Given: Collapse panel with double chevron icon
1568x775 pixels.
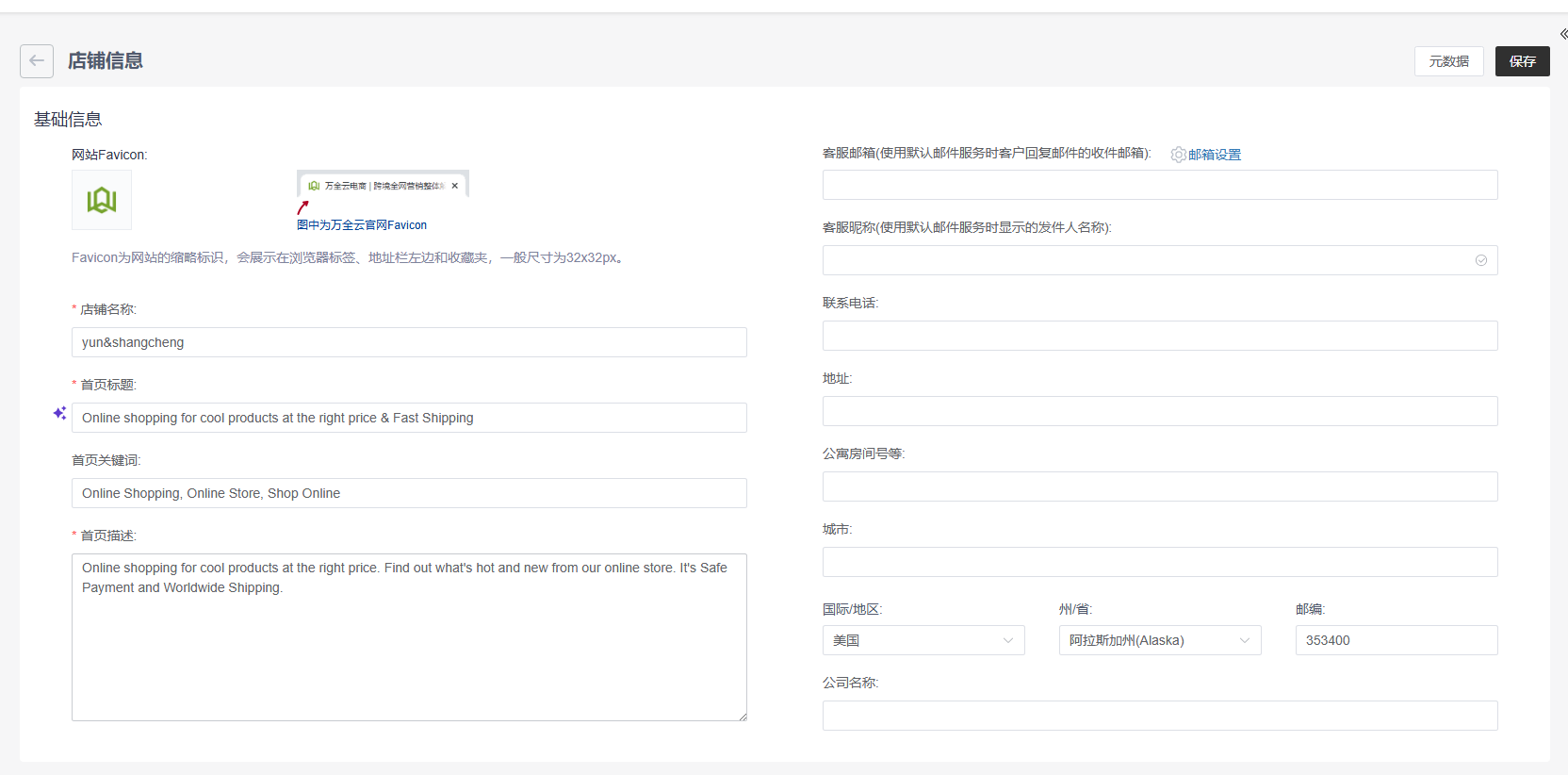Looking at the screenshot, I should [1562, 34].
